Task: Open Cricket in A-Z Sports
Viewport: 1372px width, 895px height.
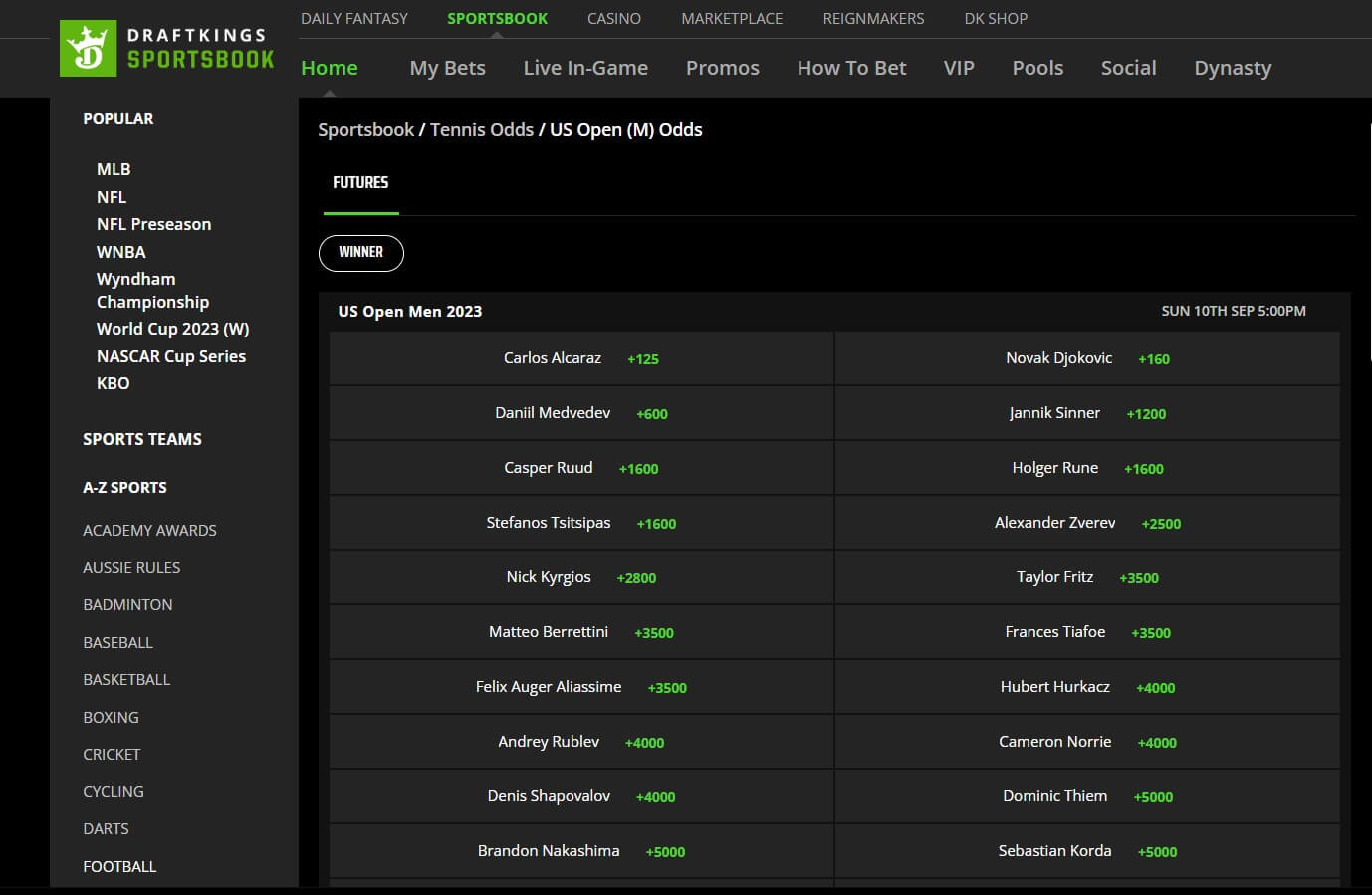Action: point(112,755)
